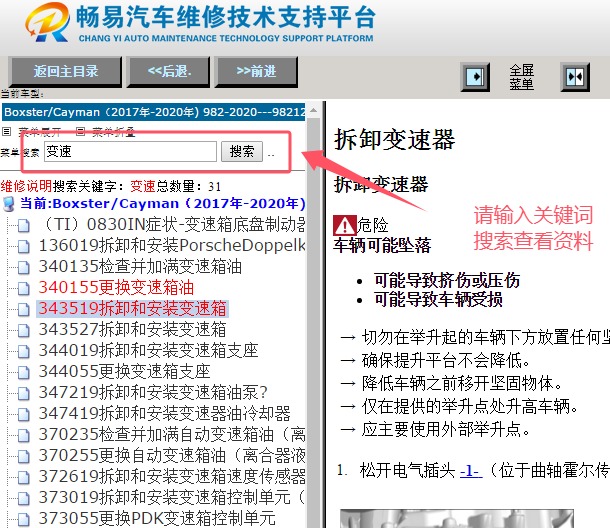Go forward with the >>前进 button
Viewport: 610px width, 528px height.
pos(256,72)
